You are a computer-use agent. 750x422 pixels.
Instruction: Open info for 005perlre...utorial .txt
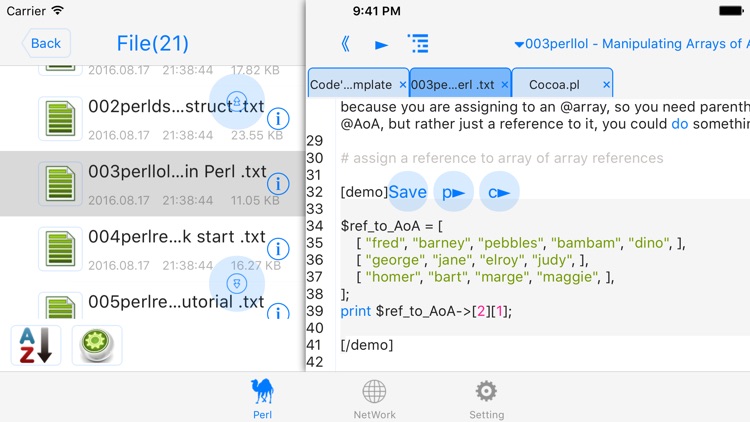click(278, 311)
